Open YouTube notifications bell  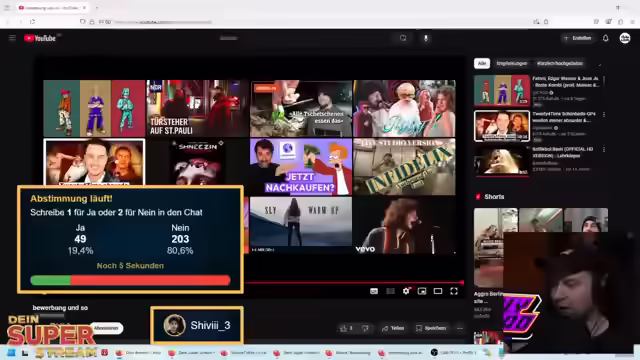(x=606, y=38)
